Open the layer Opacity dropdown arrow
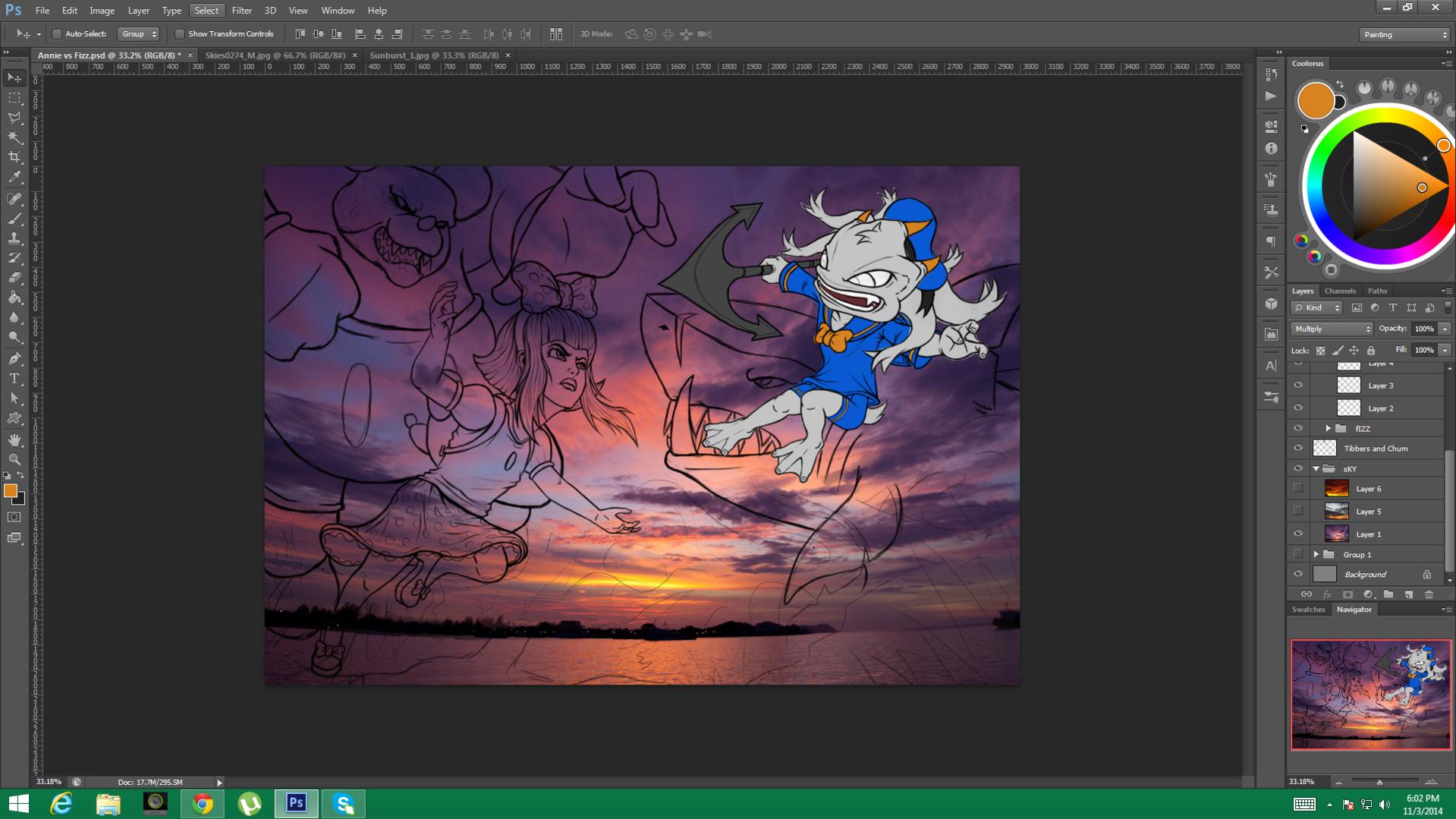 coord(1445,329)
